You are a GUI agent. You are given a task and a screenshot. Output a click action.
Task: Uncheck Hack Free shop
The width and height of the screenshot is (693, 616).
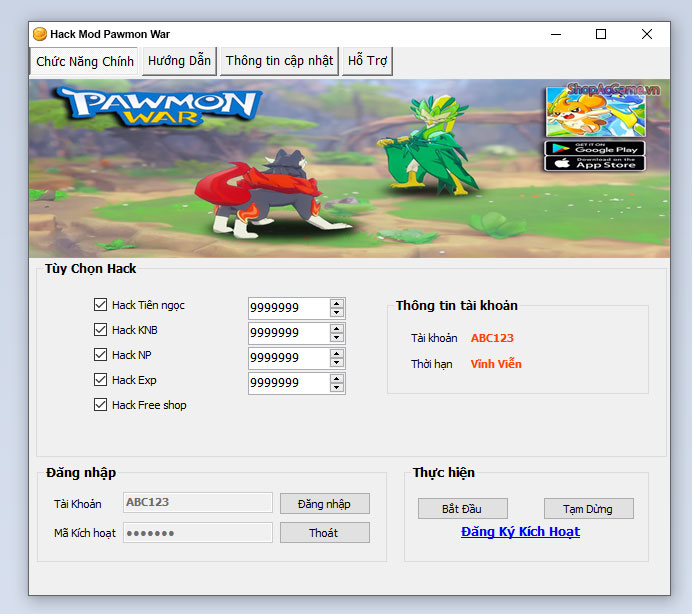(100, 405)
